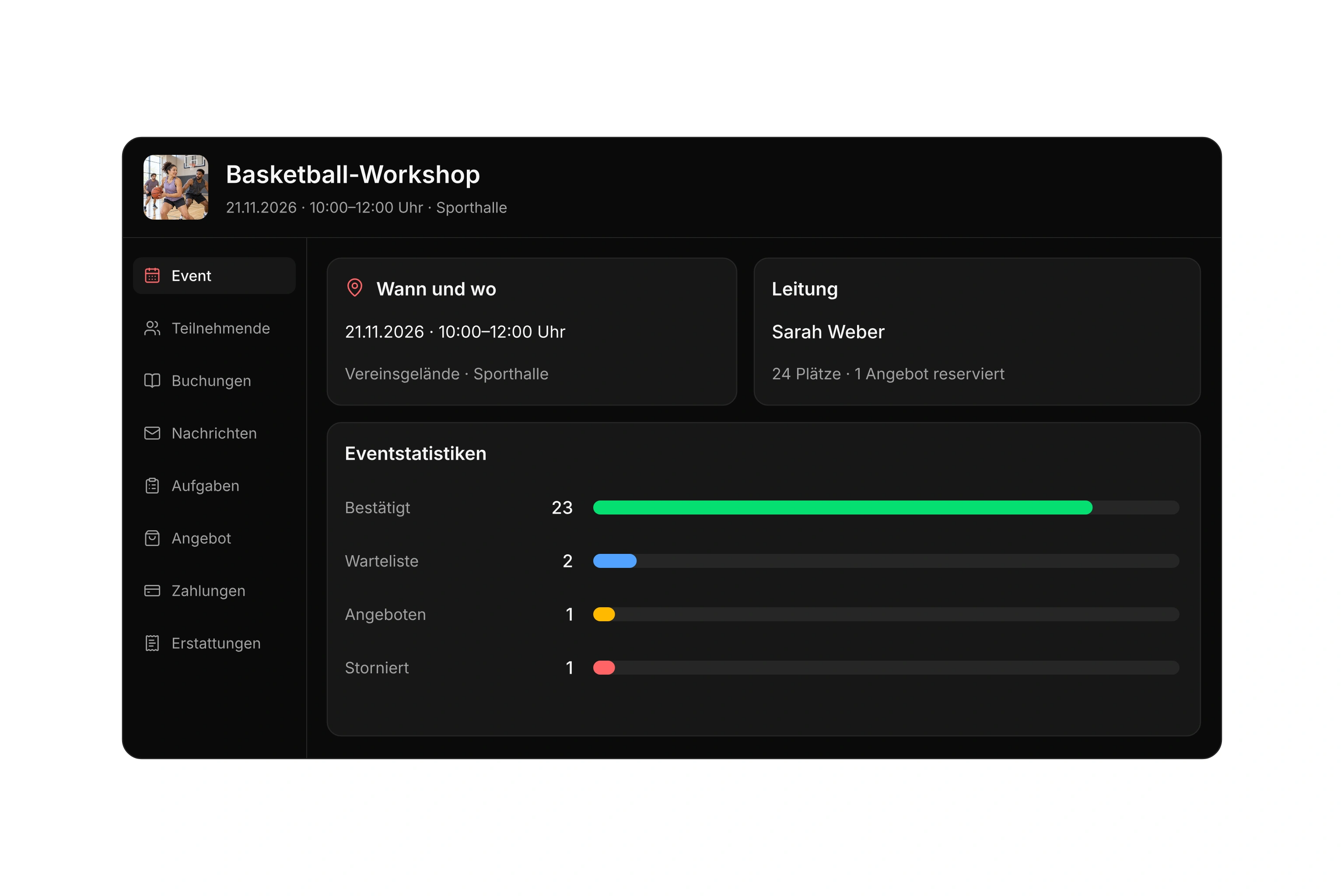Click the calendar icon next to Event
This screenshot has height=896, width=1344.
point(152,276)
